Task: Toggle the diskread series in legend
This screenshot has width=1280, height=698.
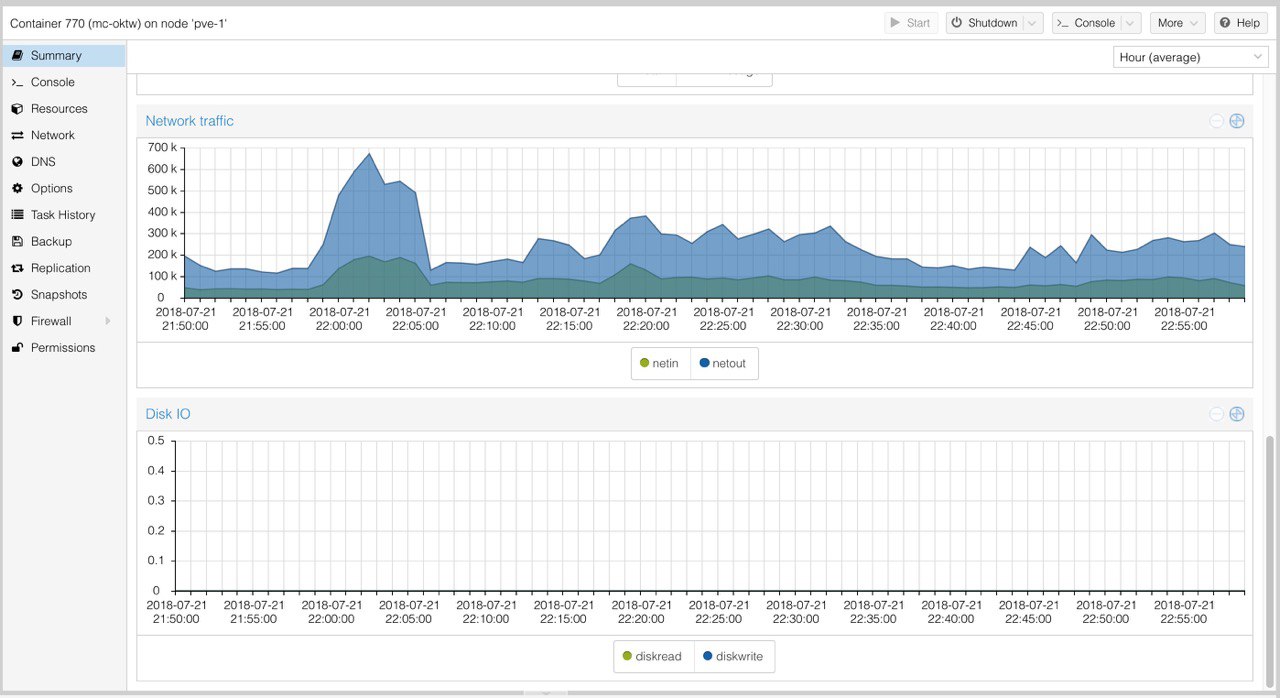Action: click(654, 656)
